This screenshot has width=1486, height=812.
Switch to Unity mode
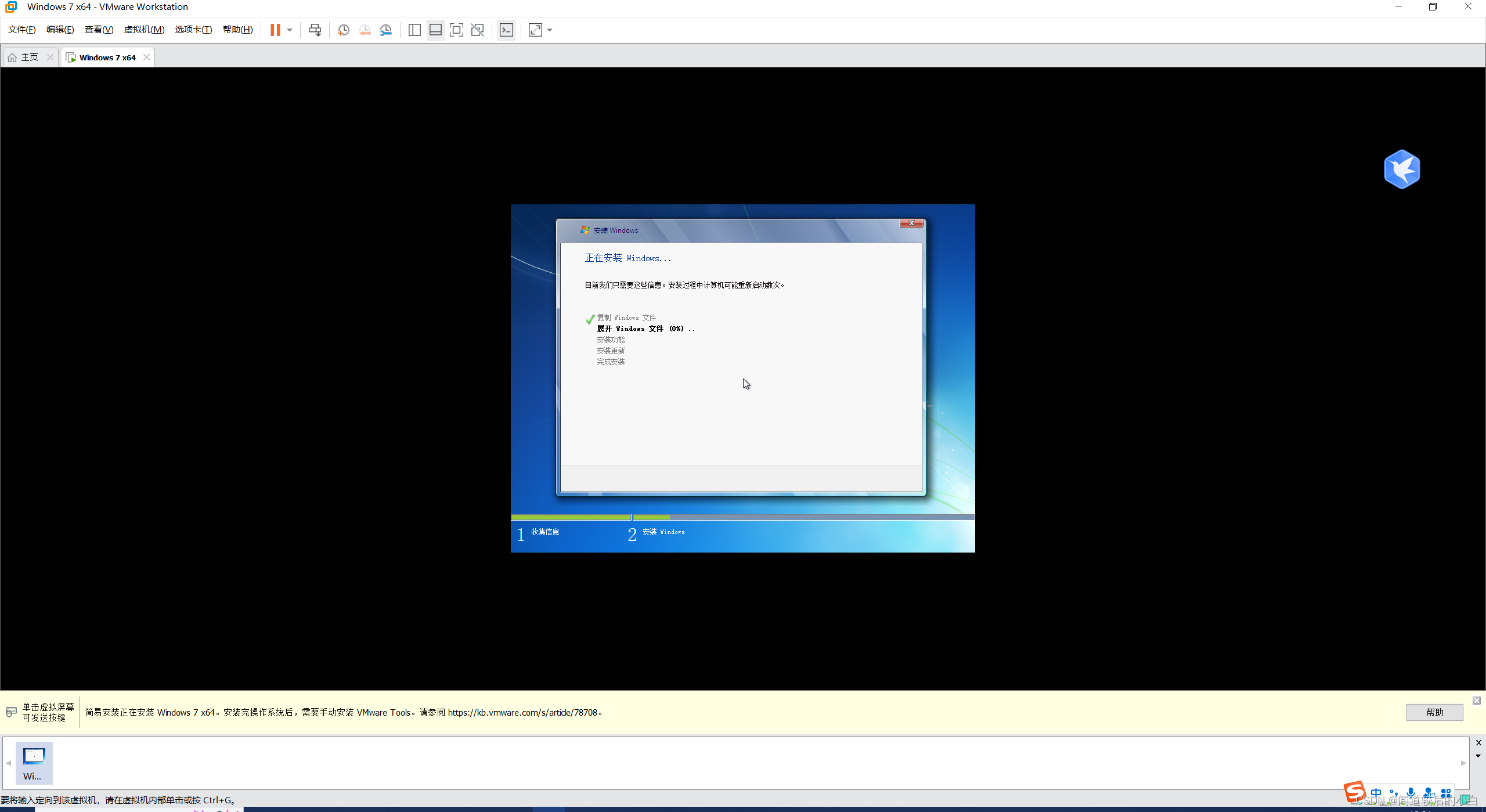(477, 30)
